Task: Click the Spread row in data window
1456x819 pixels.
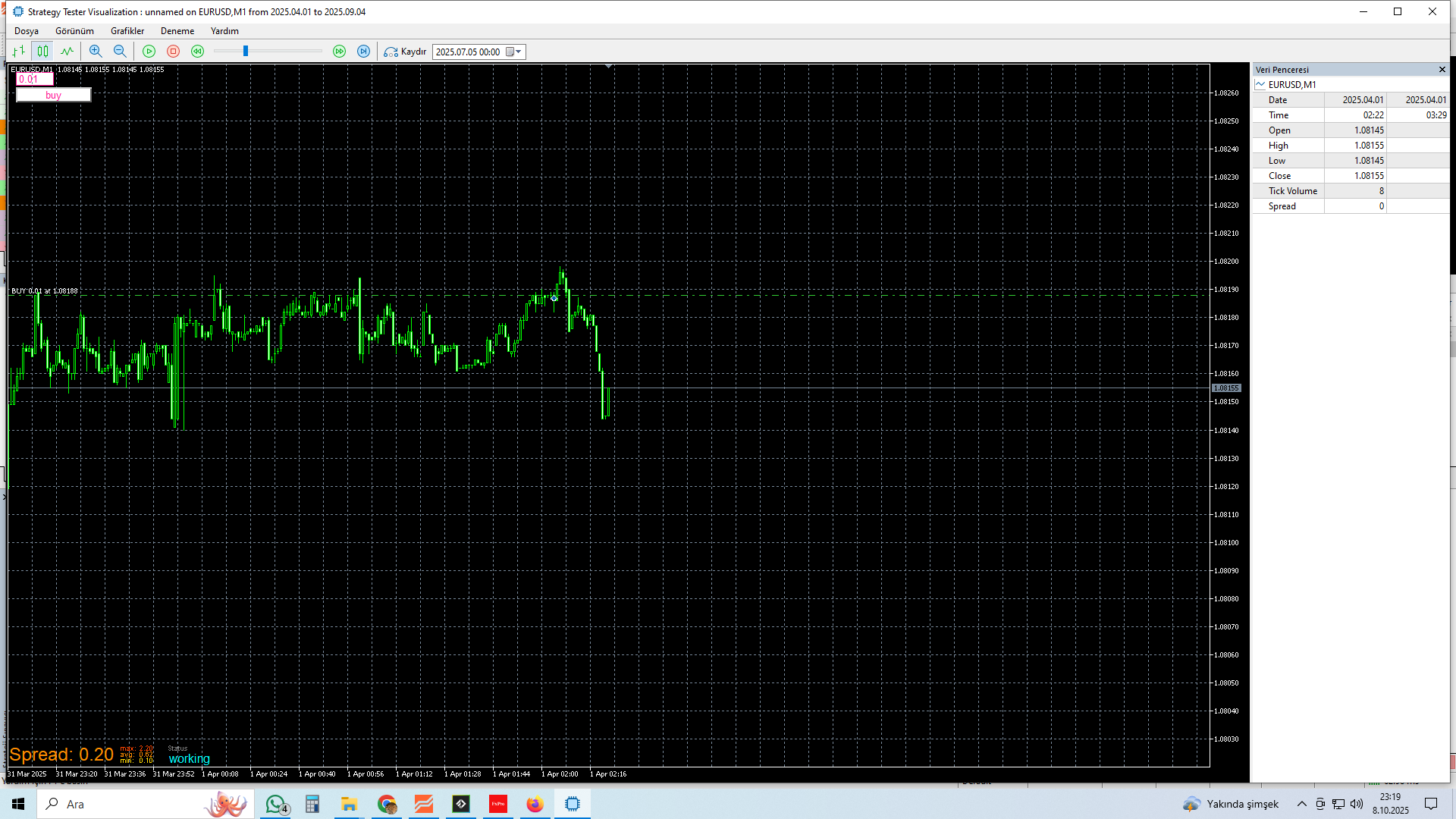Action: (1350, 206)
